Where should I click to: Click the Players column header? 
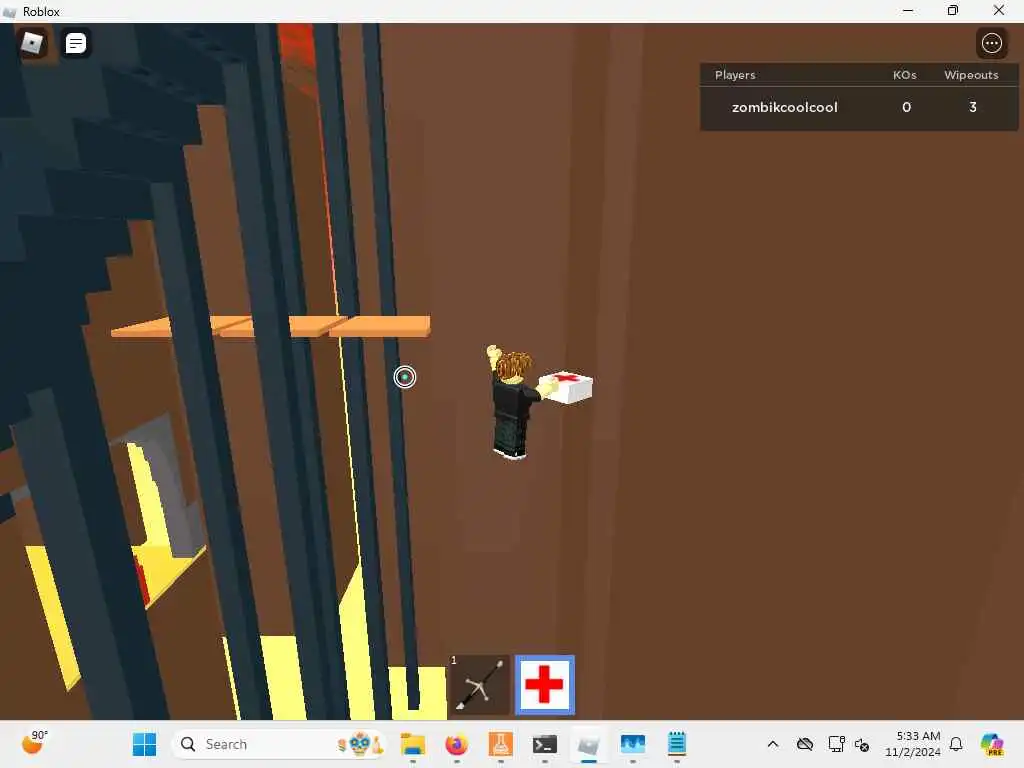(735, 74)
